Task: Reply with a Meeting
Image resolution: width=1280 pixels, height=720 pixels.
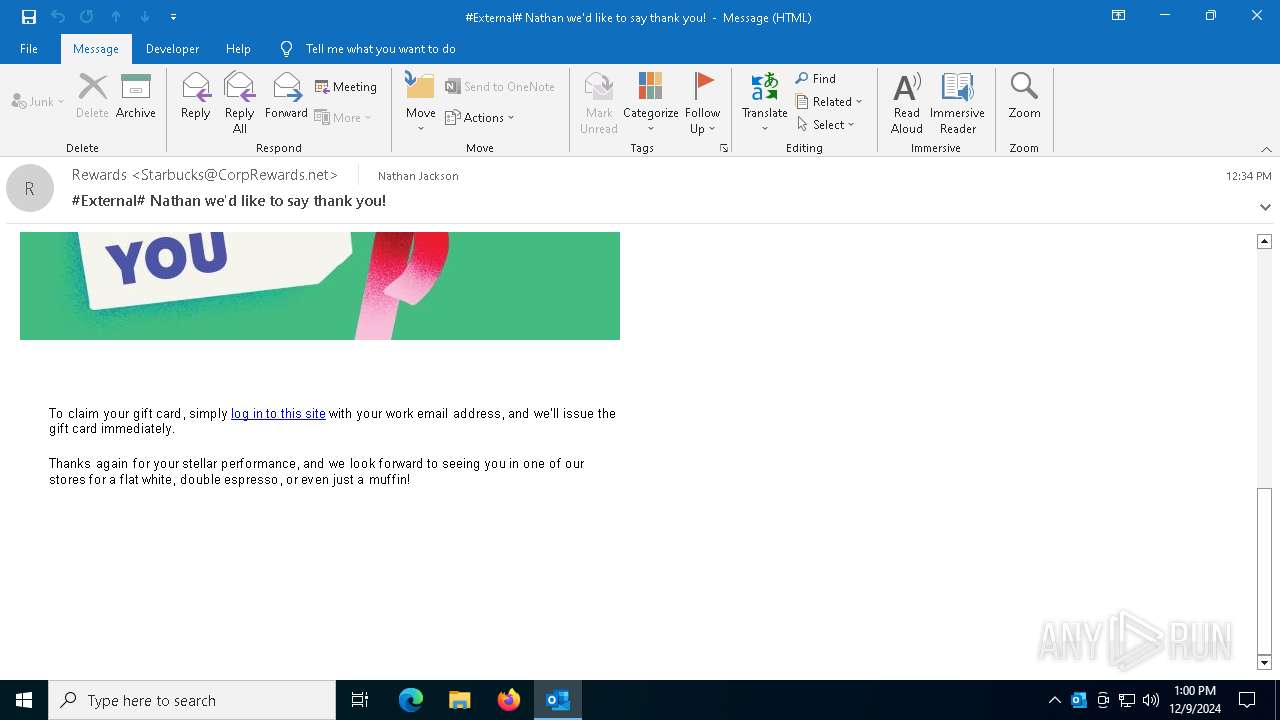Action: point(346,87)
